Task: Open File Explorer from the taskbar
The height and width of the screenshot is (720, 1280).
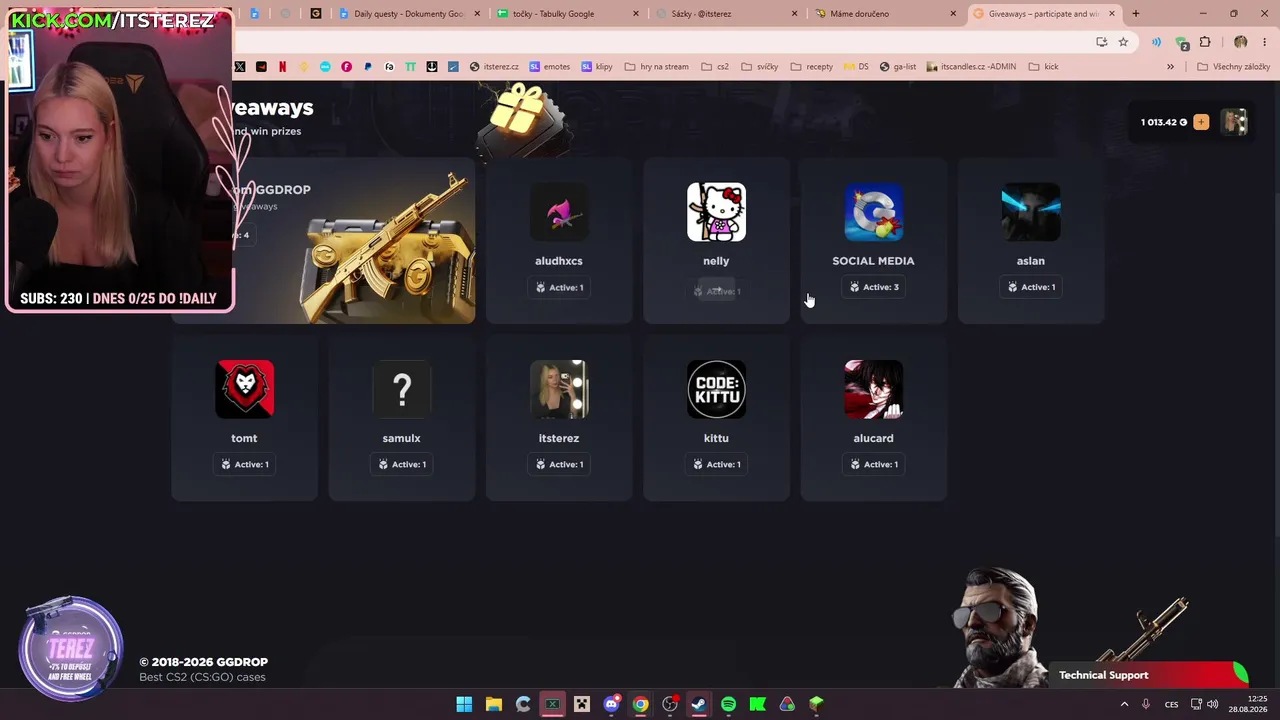Action: (x=493, y=704)
